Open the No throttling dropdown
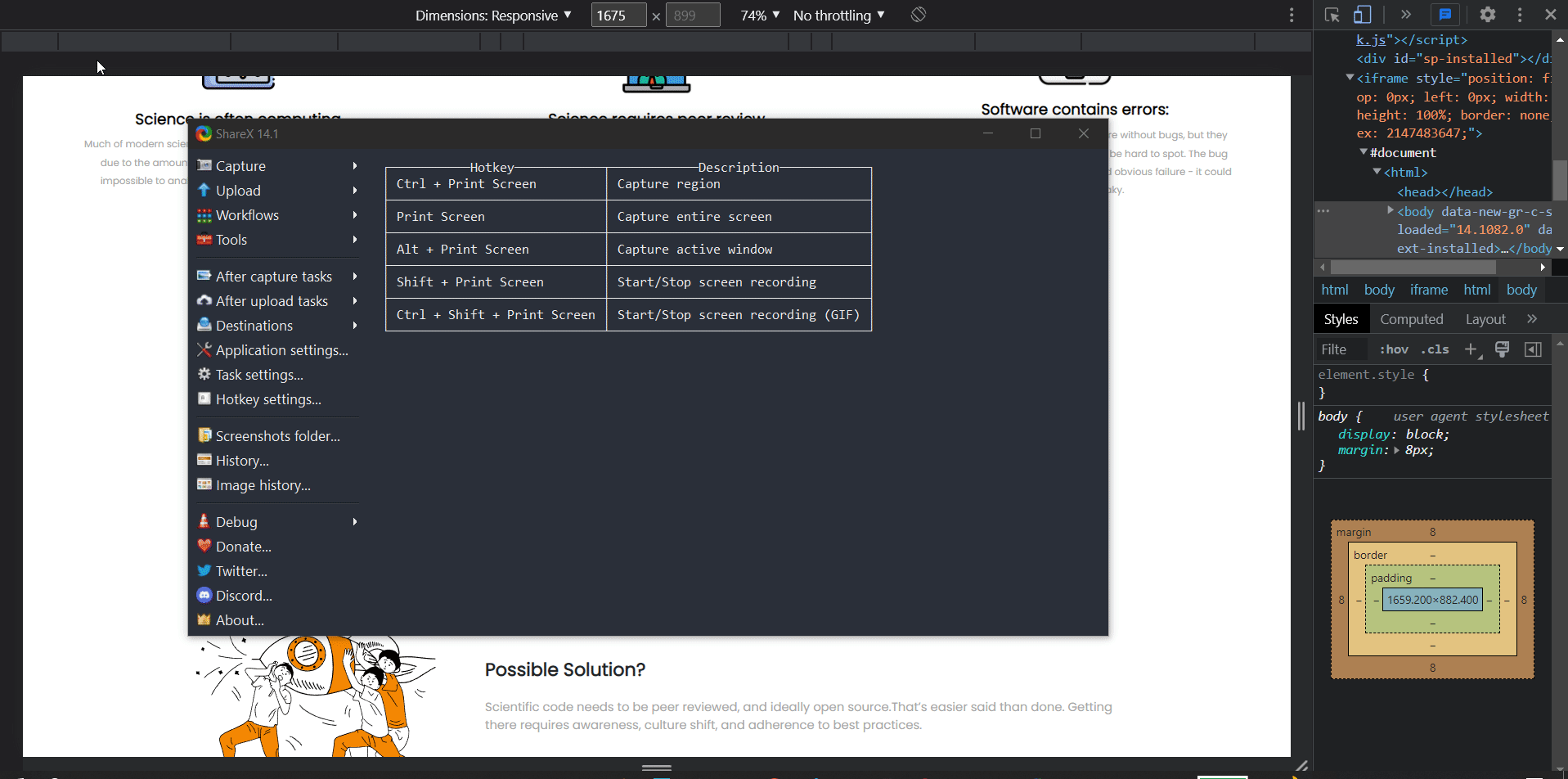Screen dimensions: 1568x779 (x=839, y=16)
